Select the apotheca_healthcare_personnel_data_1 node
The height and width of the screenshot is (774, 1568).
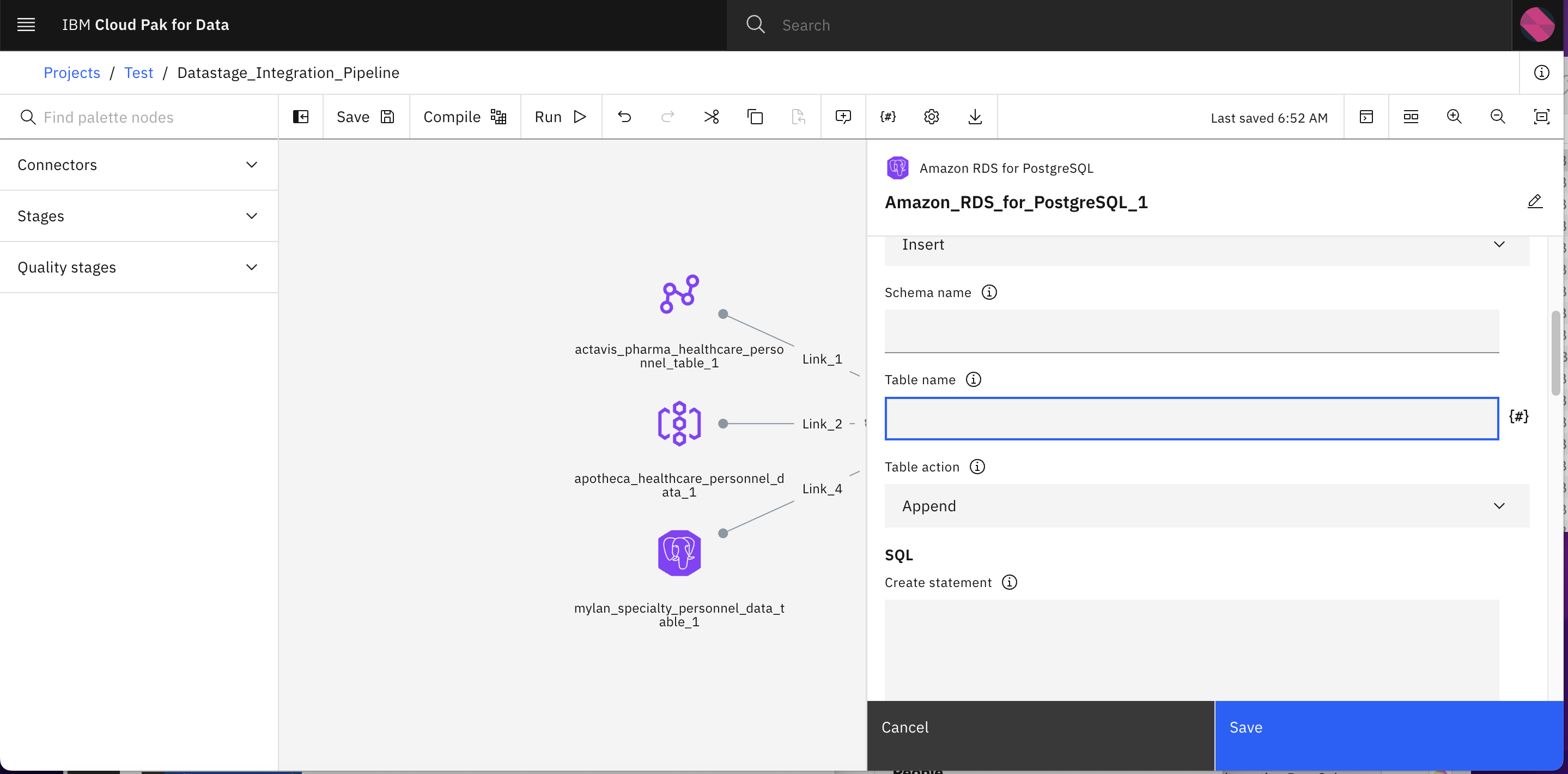coord(679,424)
